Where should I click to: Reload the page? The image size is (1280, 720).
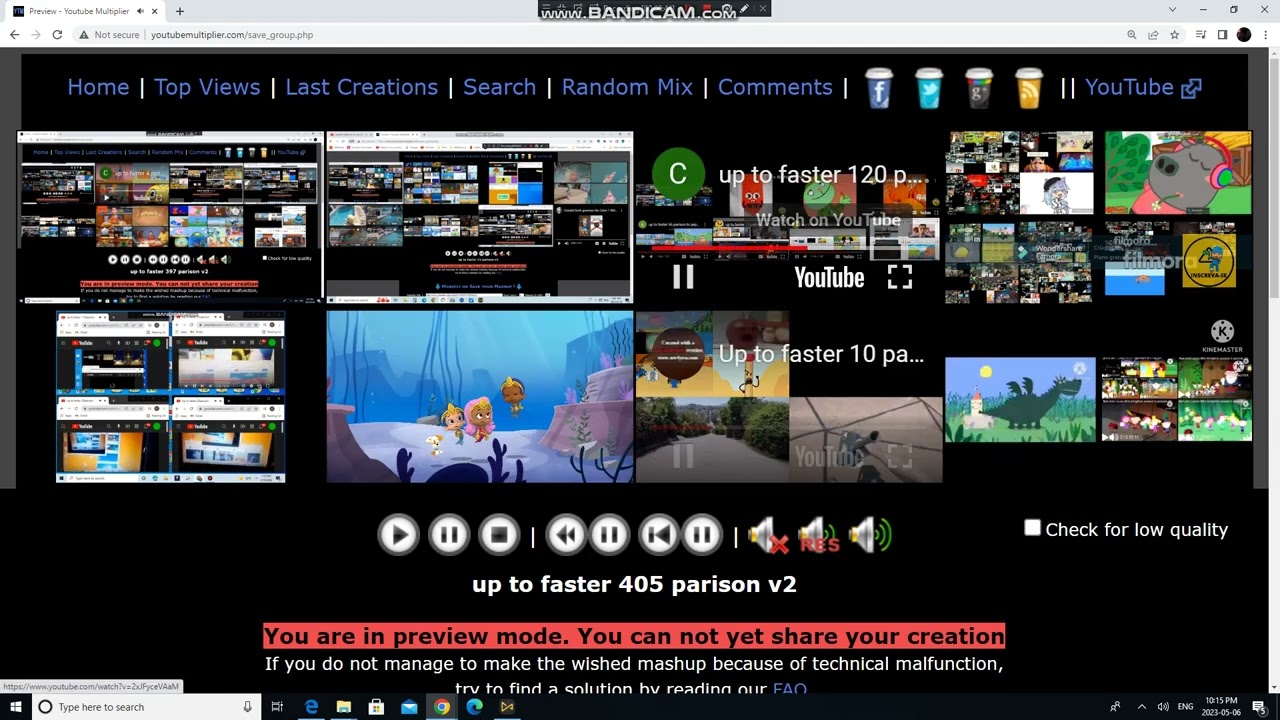pyautogui.click(x=57, y=34)
